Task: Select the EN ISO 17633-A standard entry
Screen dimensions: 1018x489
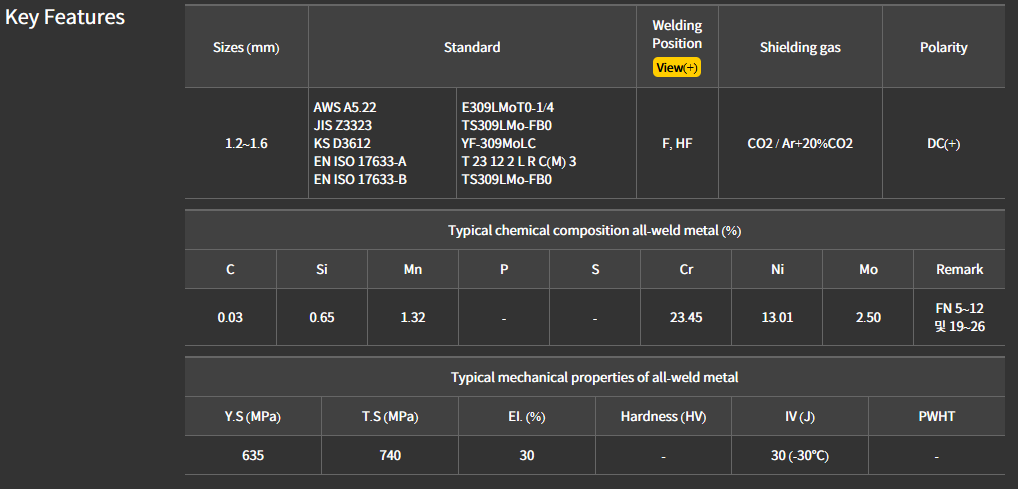Action: [x=360, y=161]
